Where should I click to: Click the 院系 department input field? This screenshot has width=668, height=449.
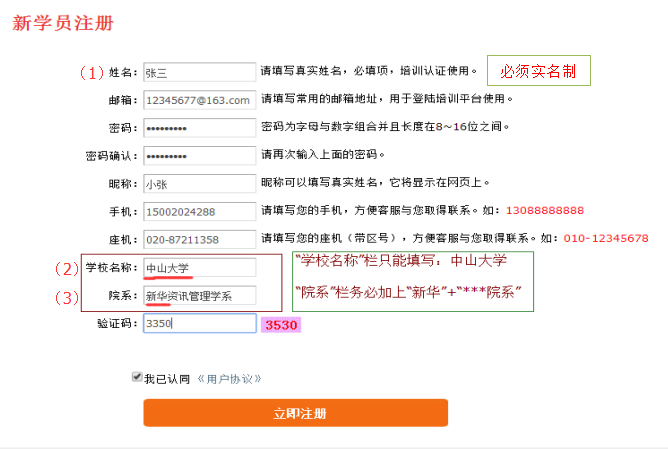(199, 296)
